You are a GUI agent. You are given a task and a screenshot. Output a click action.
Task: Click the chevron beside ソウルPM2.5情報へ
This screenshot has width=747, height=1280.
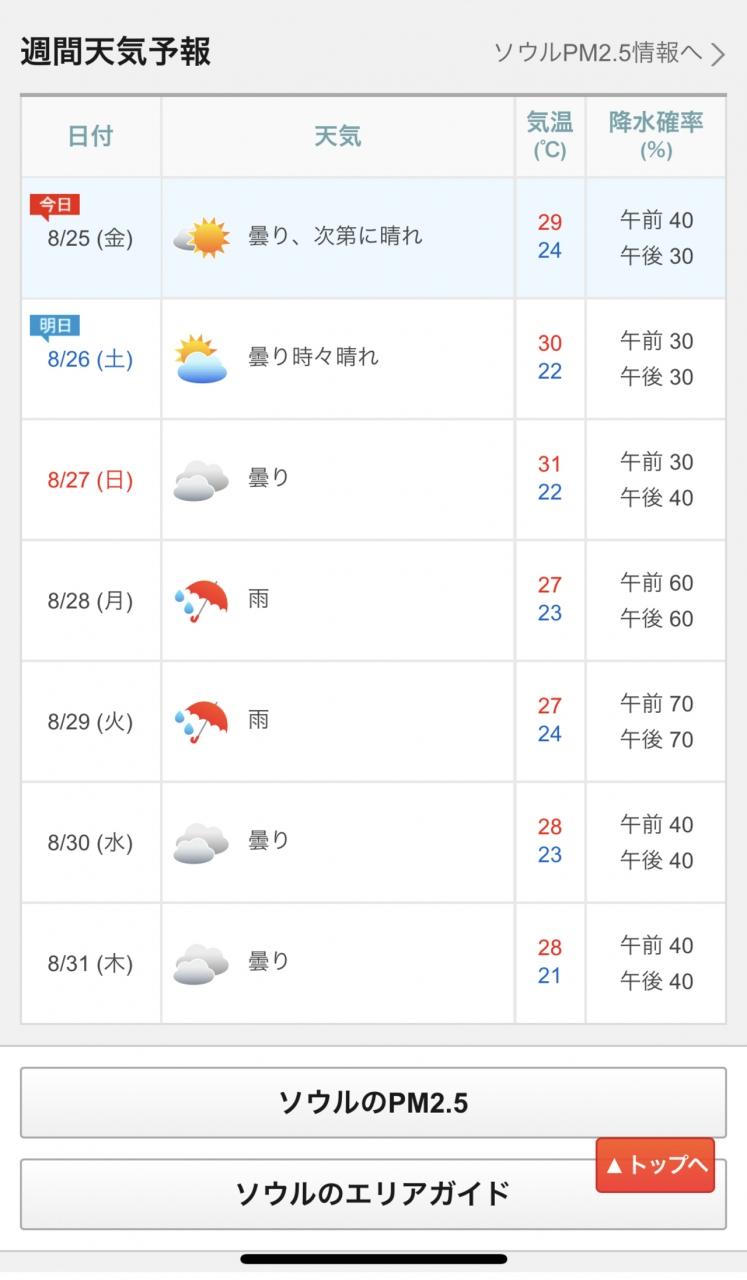[718, 54]
